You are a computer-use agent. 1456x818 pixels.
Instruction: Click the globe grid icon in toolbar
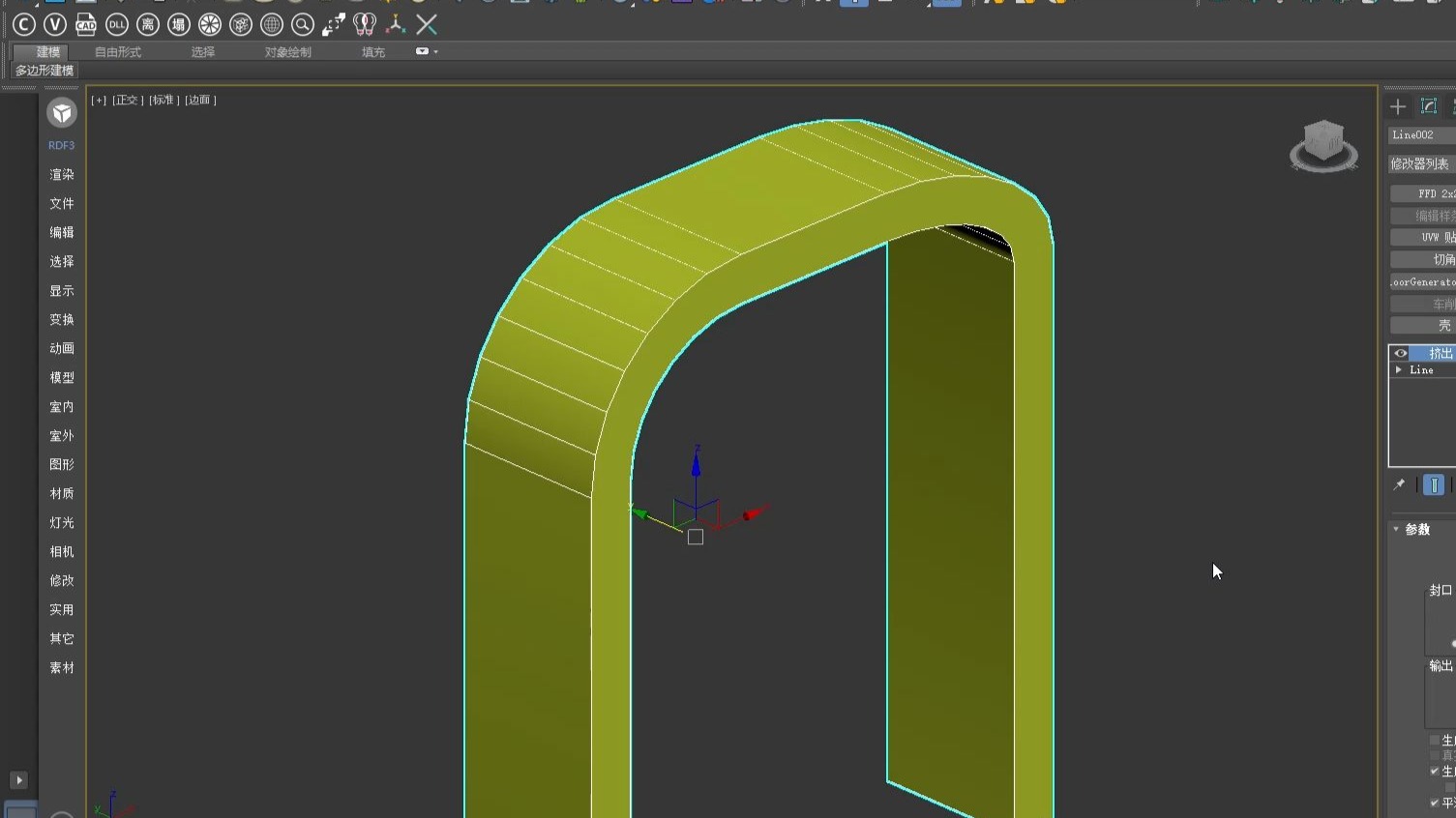[x=272, y=24]
